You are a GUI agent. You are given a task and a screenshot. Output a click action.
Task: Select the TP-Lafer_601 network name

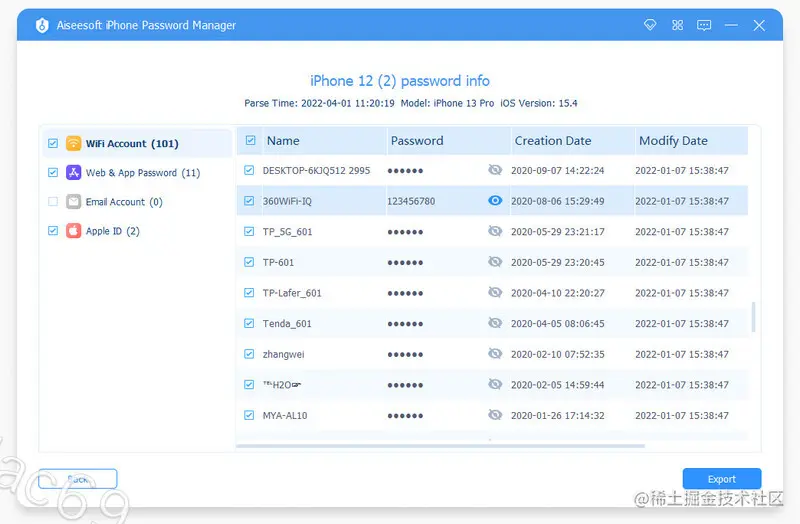(292, 293)
